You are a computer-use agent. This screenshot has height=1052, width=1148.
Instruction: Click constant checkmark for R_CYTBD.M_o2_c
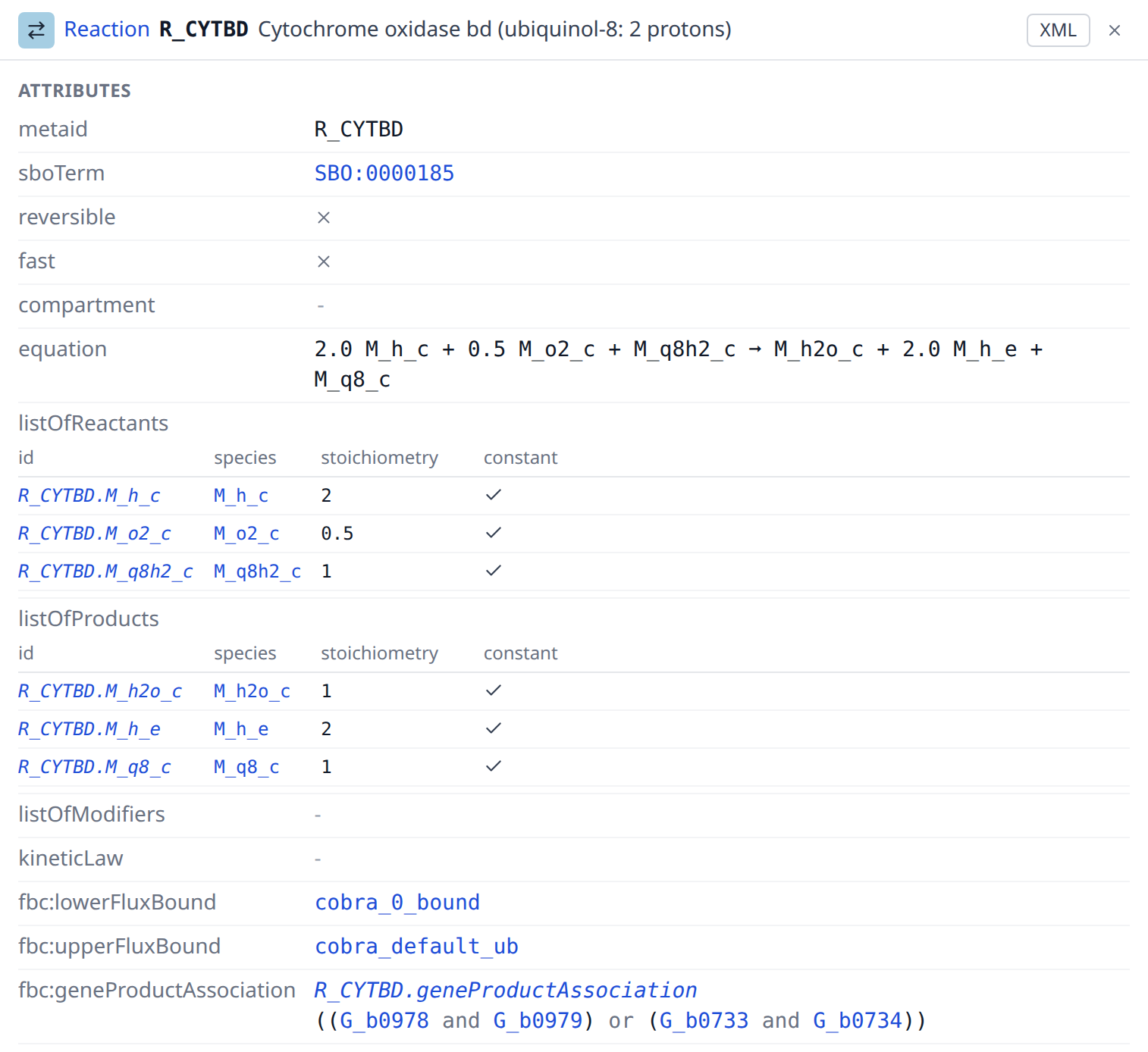494,533
